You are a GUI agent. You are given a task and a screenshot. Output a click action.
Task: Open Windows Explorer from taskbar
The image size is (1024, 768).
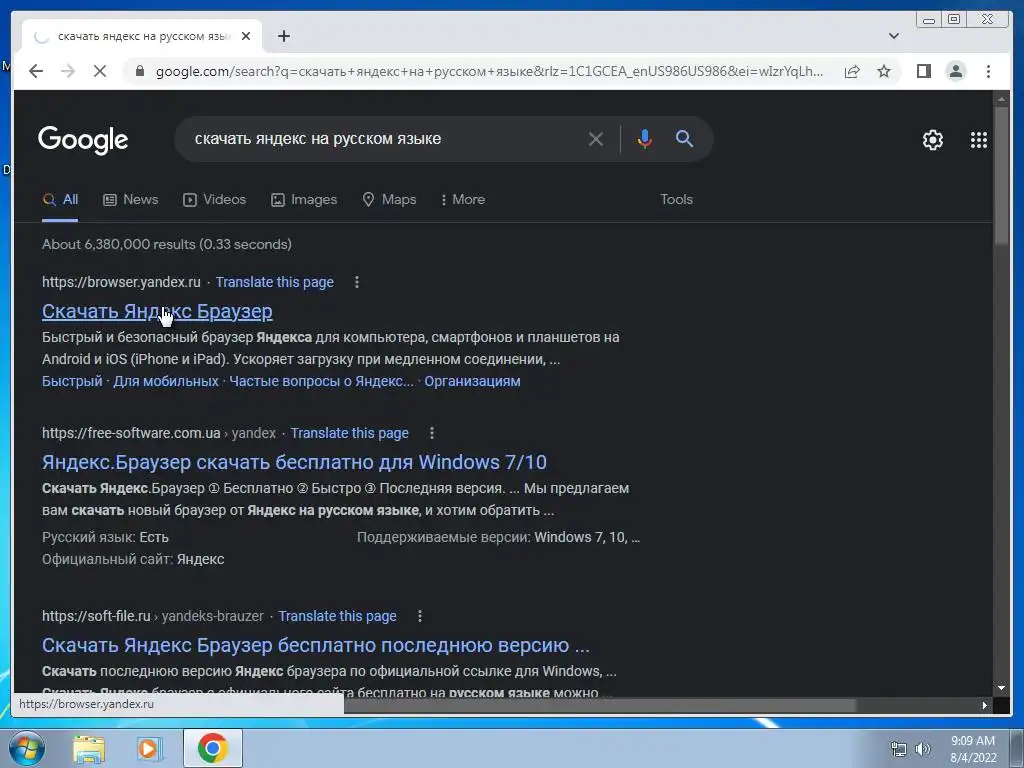coord(89,748)
